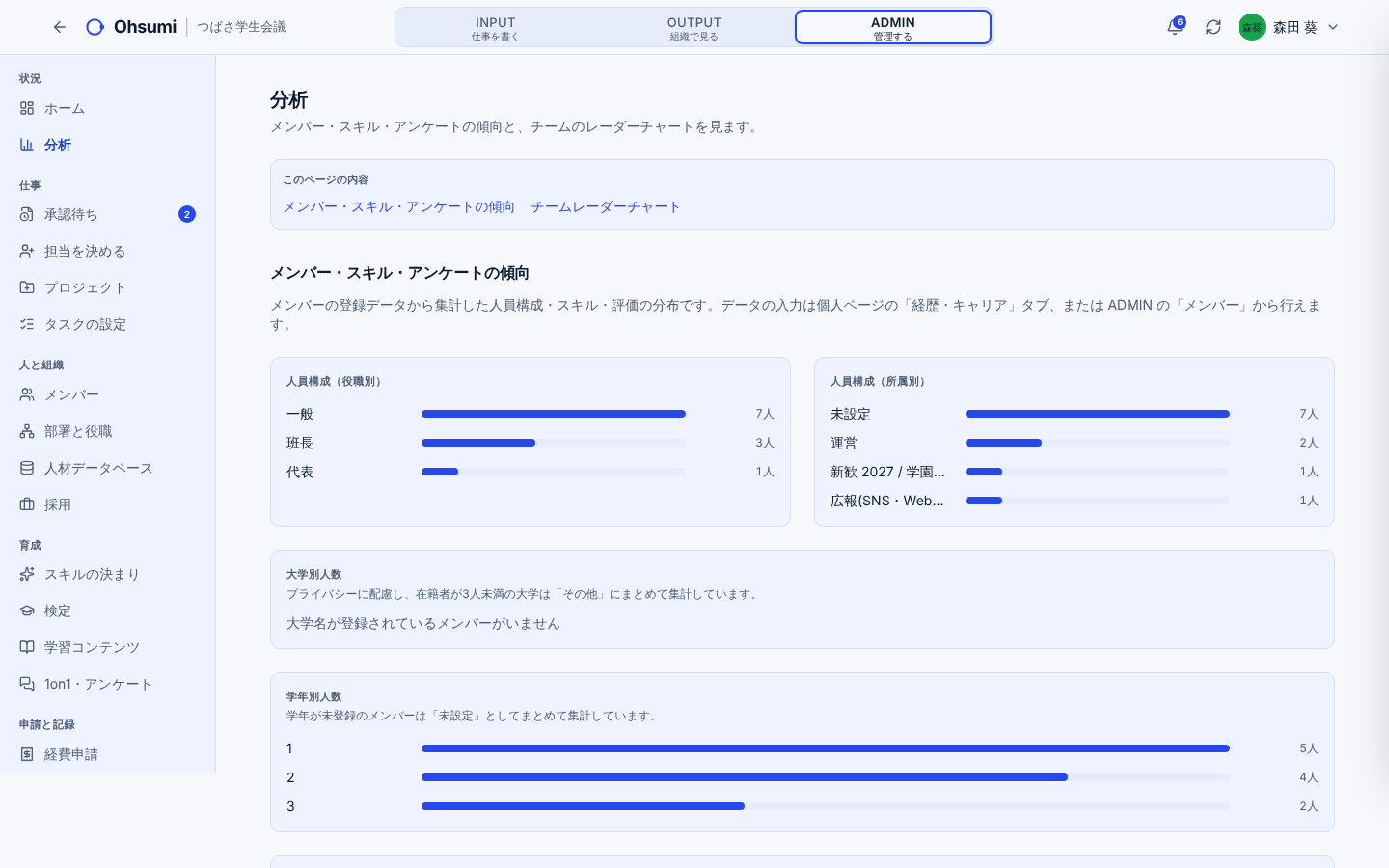The width and height of the screenshot is (1389, 868).
Task: Switch to the INPUT tab
Action: click(496, 28)
